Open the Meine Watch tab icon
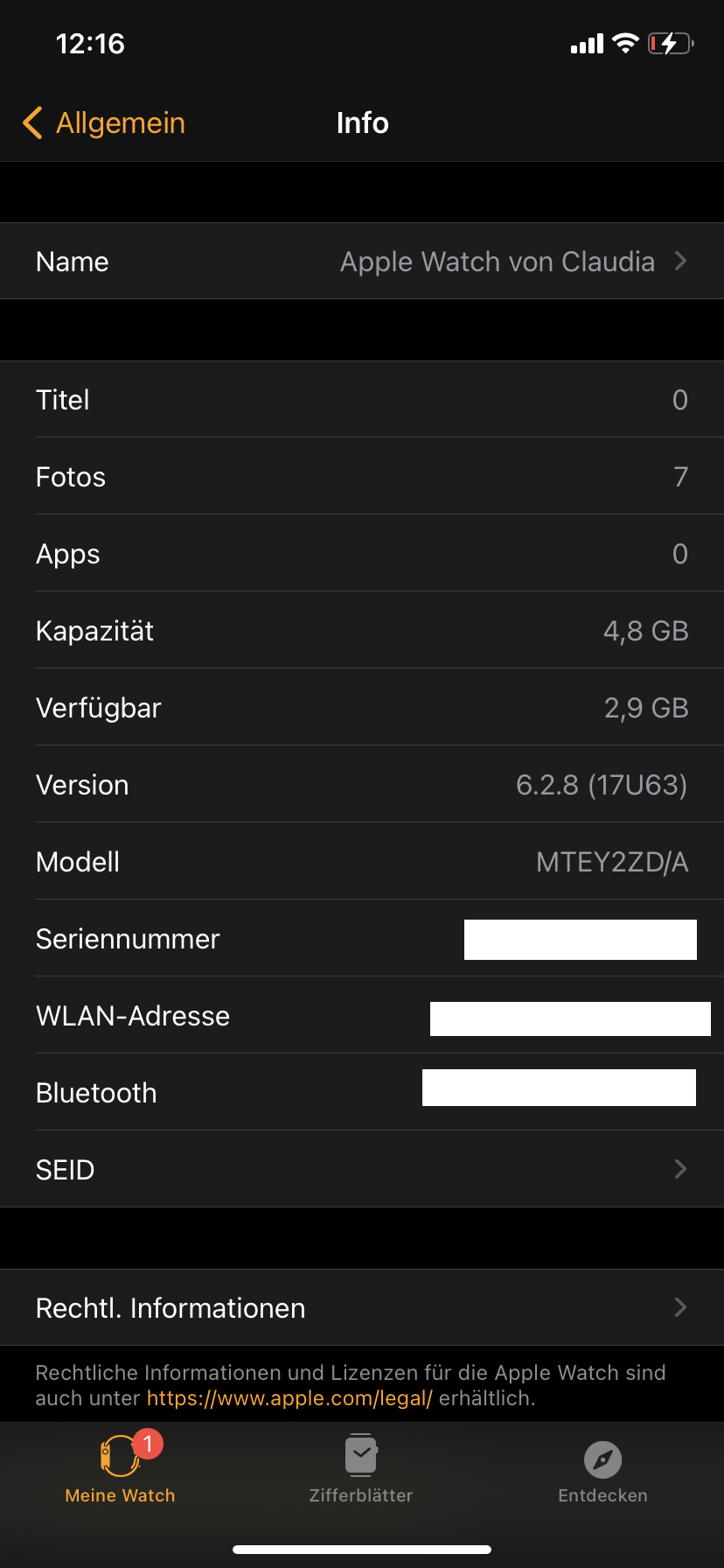The width and height of the screenshot is (724, 1568). [x=120, y=1457]
